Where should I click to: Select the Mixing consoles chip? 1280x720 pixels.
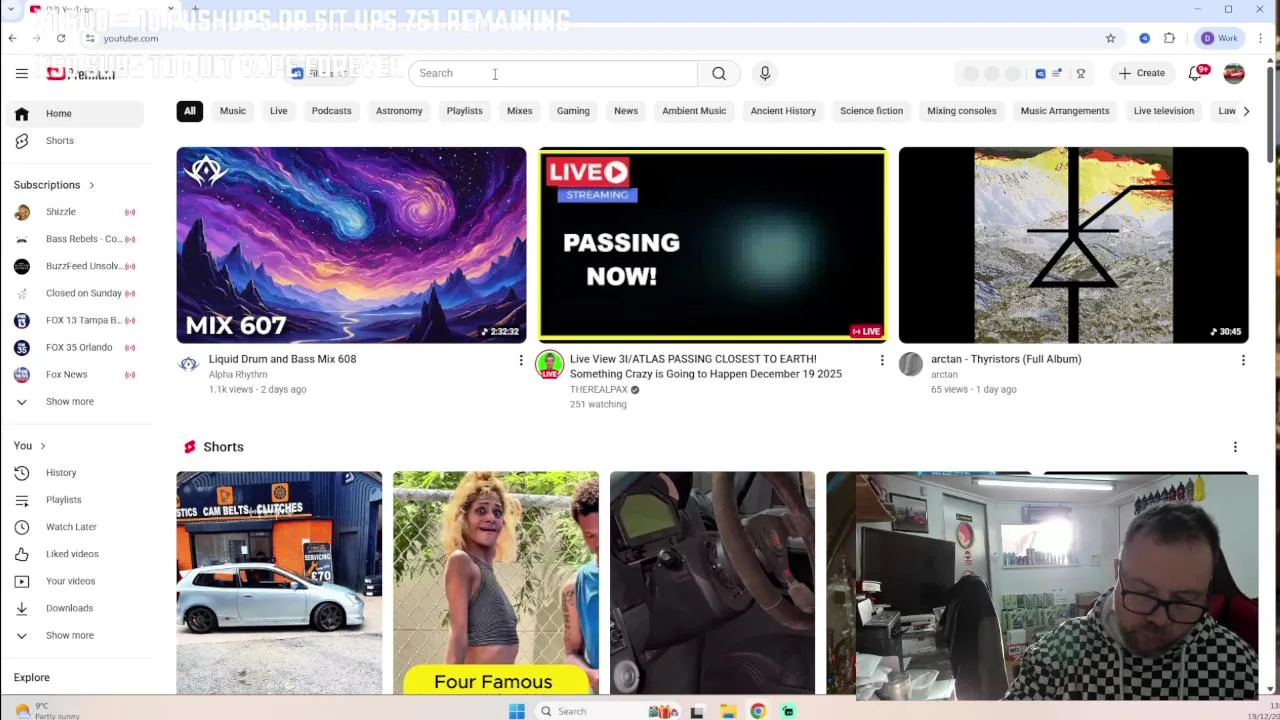coord(961,111)
